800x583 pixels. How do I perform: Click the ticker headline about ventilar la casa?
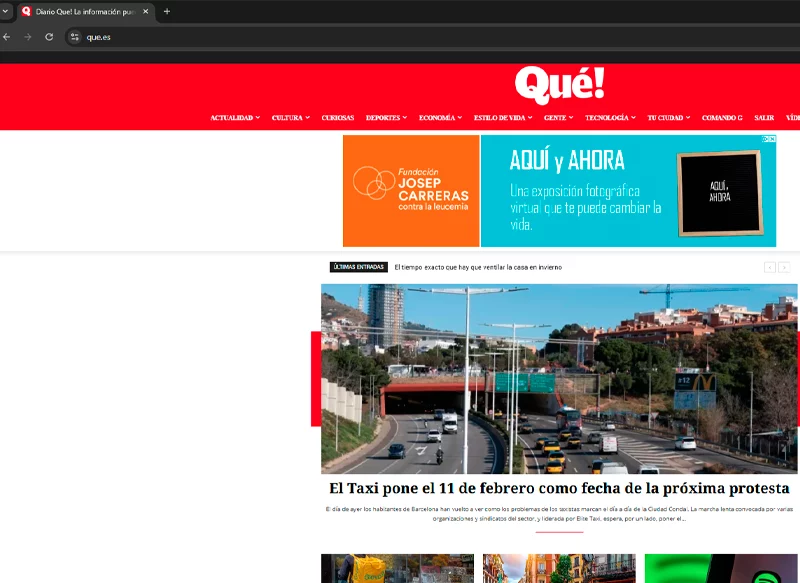[x=478, y=267]
